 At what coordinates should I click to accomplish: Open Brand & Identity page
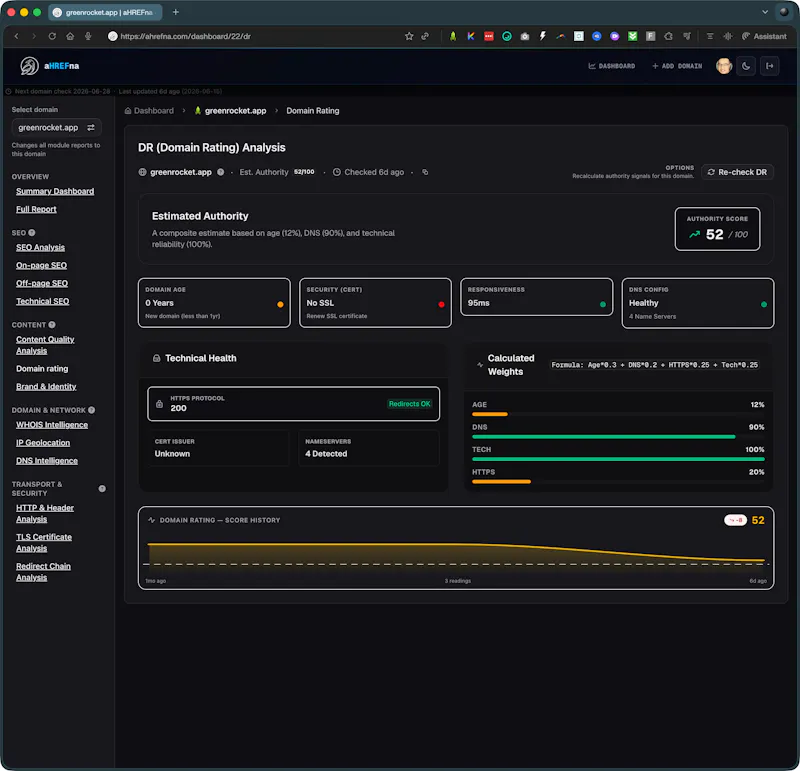[46, 386]
